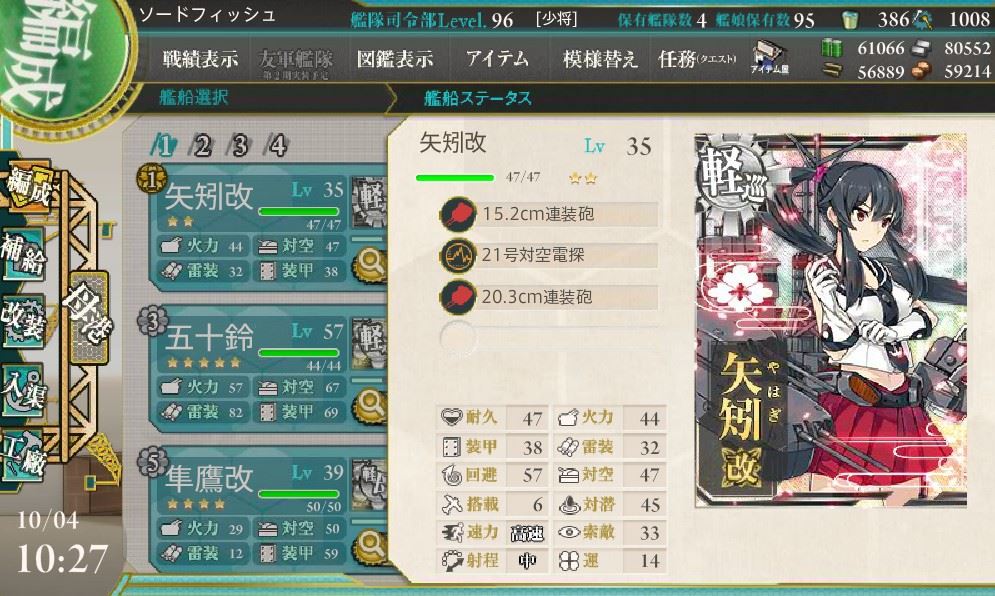Open the 補給 supply icon in sidebar
This screenshot has height=596, width=995.
click(23, 255)
